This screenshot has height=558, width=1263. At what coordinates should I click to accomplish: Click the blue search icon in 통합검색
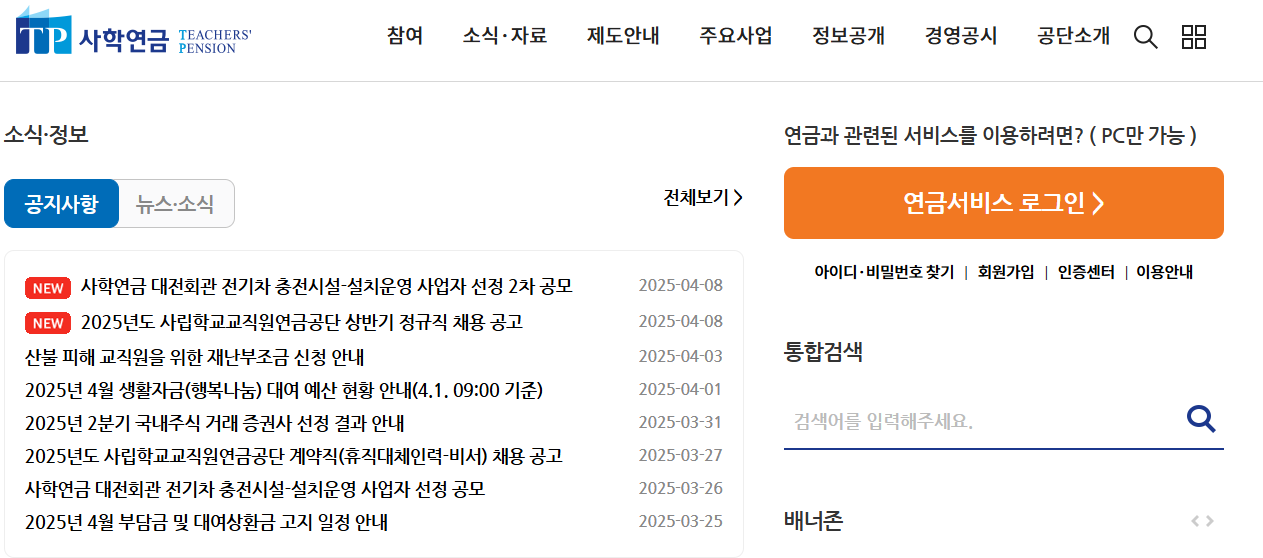[x=1201, y=419]
